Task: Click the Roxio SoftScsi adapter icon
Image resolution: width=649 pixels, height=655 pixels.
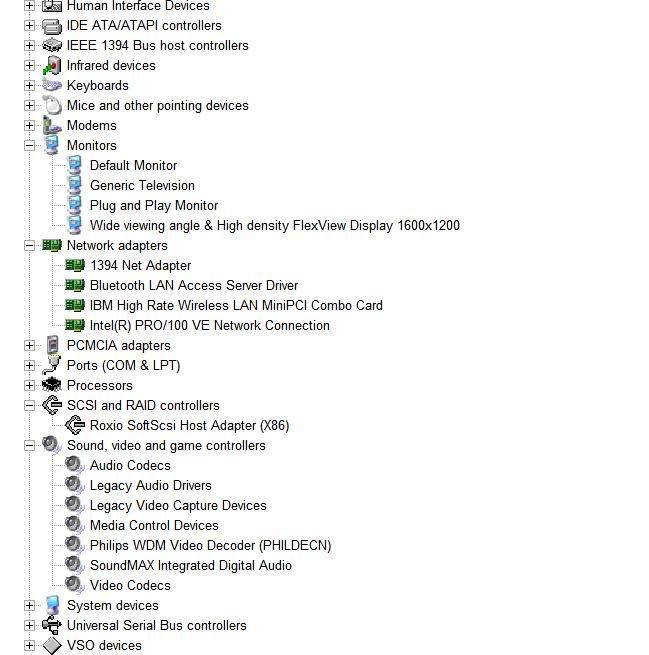Action: click(x=75, y=425)
